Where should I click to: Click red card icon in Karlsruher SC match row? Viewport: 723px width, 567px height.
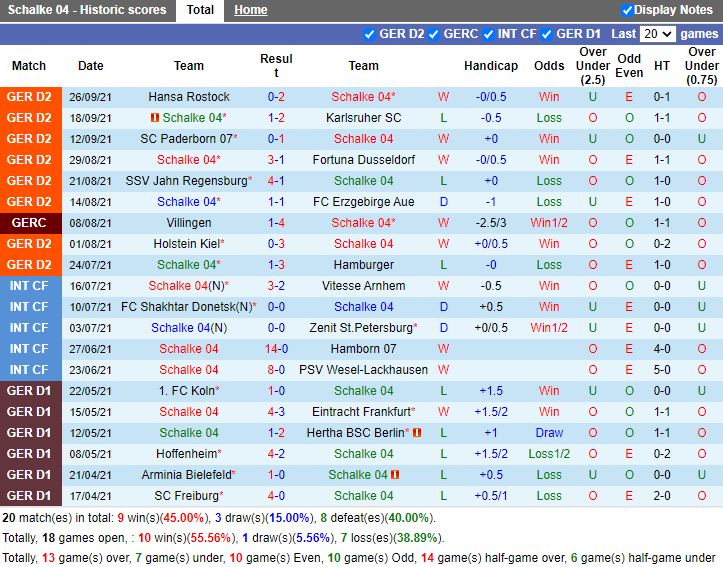pyautogui.click(x=155, y=118)
